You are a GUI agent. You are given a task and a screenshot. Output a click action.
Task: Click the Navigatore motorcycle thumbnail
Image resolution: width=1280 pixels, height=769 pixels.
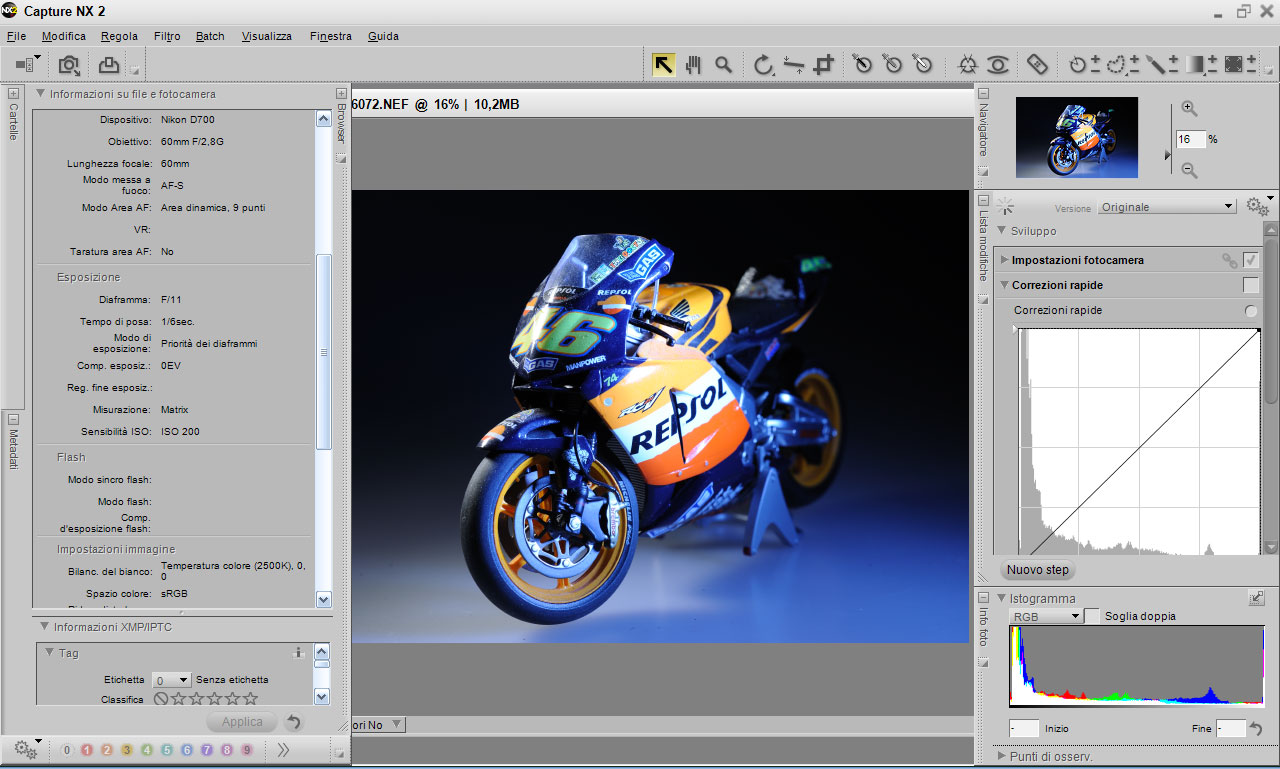(x=1077, y=138)
